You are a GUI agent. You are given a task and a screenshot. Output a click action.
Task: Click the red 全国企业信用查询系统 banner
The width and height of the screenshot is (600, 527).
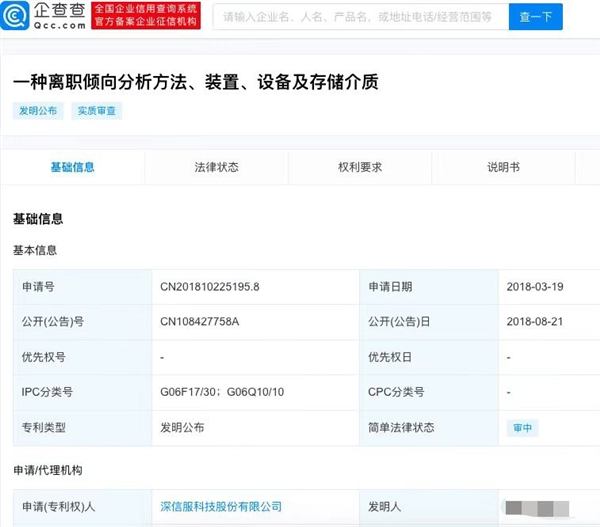pyautogui.click(x=145, y=16)
